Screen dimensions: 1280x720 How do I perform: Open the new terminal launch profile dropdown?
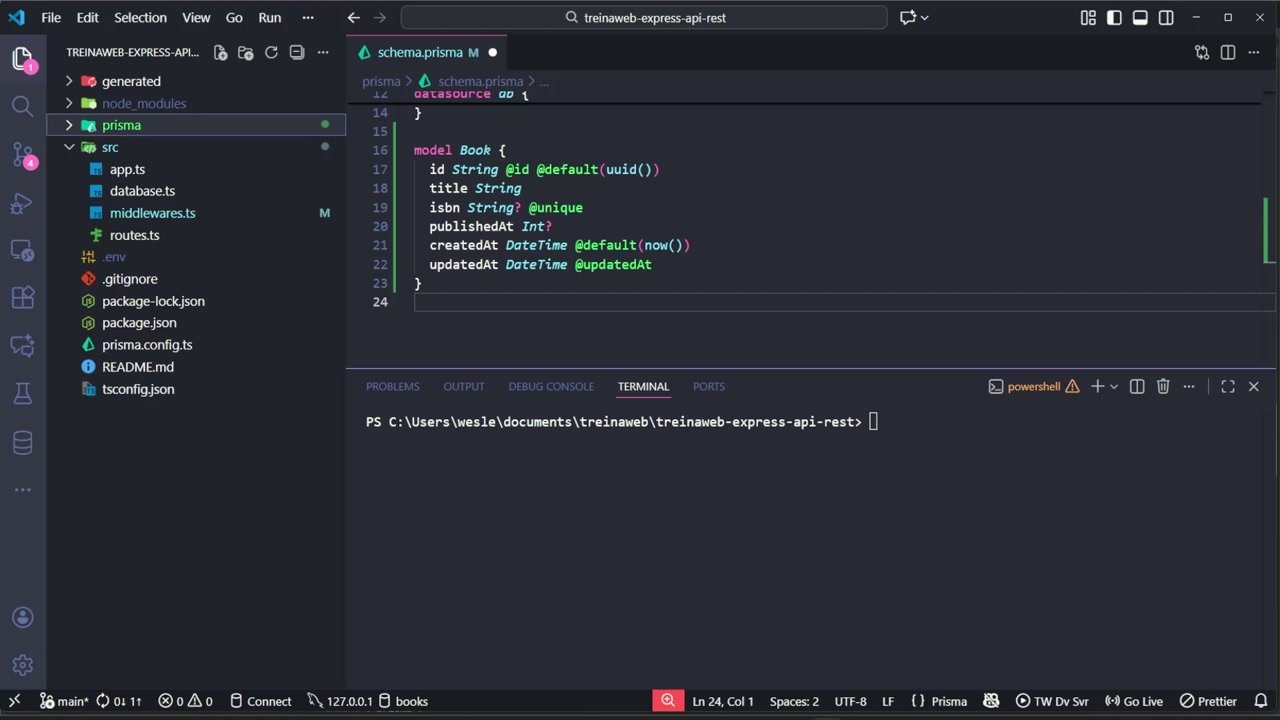click(x=1114, y=386)
